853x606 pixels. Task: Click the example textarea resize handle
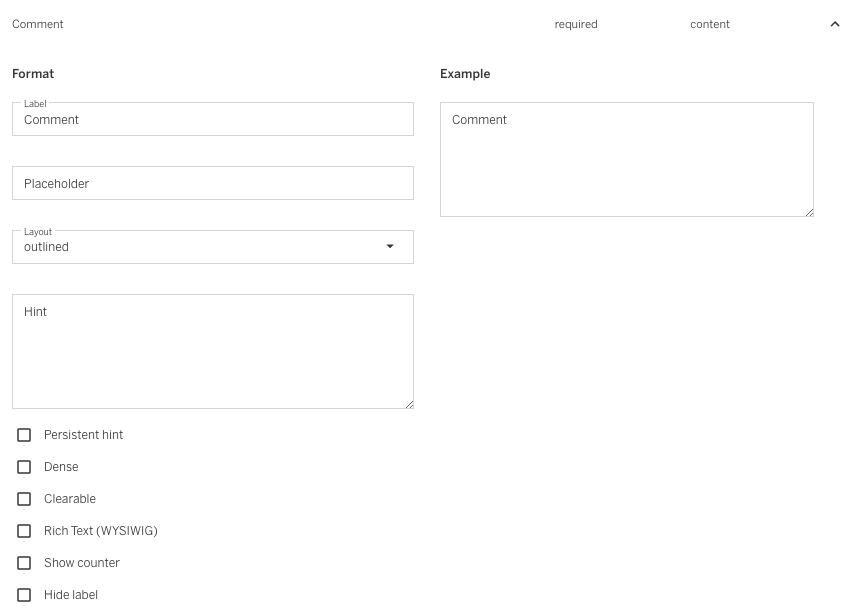[808, 211]
